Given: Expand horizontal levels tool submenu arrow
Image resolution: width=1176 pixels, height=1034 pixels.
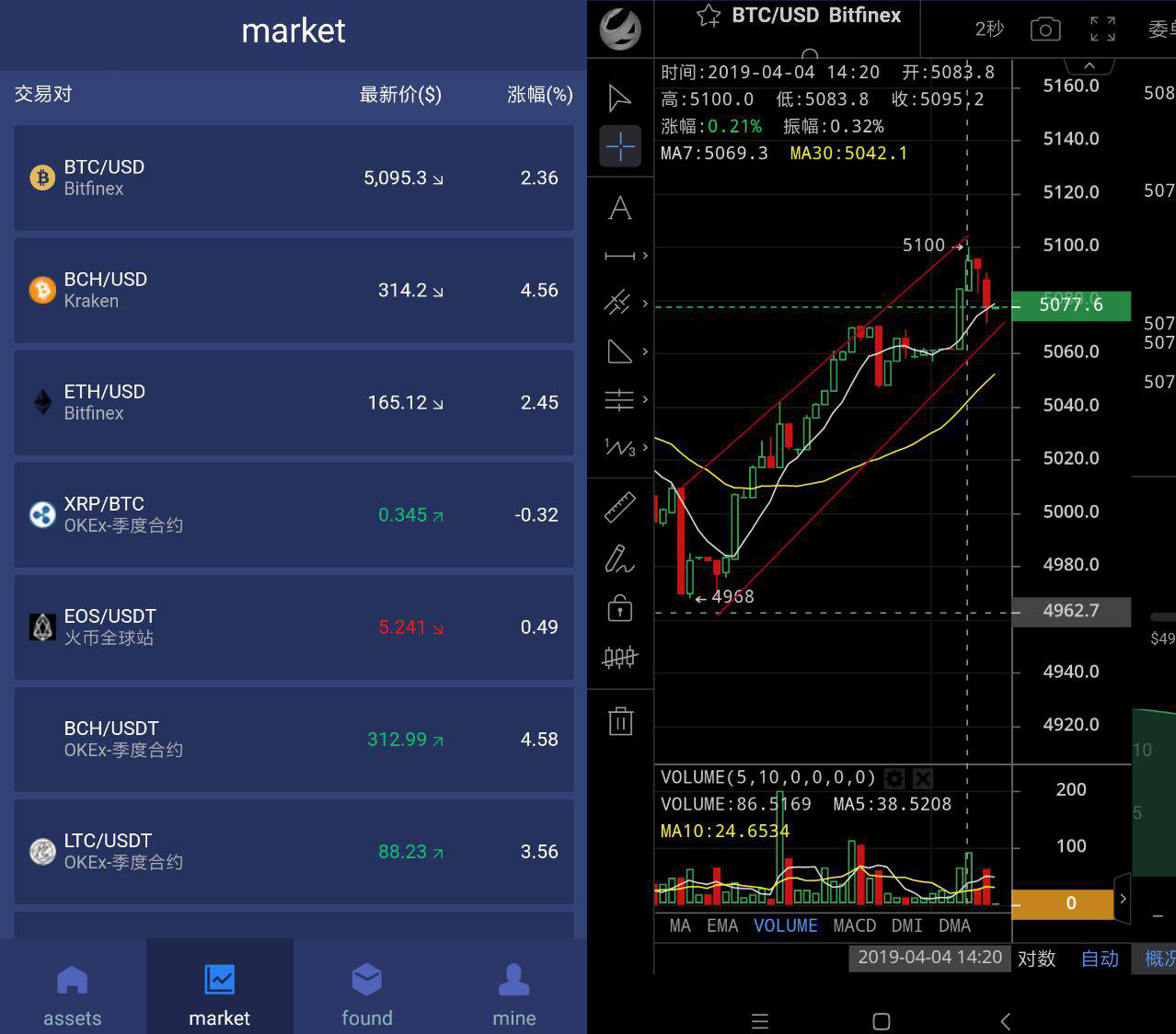Looking at the screenshot, I should click(x=645, y=399).
